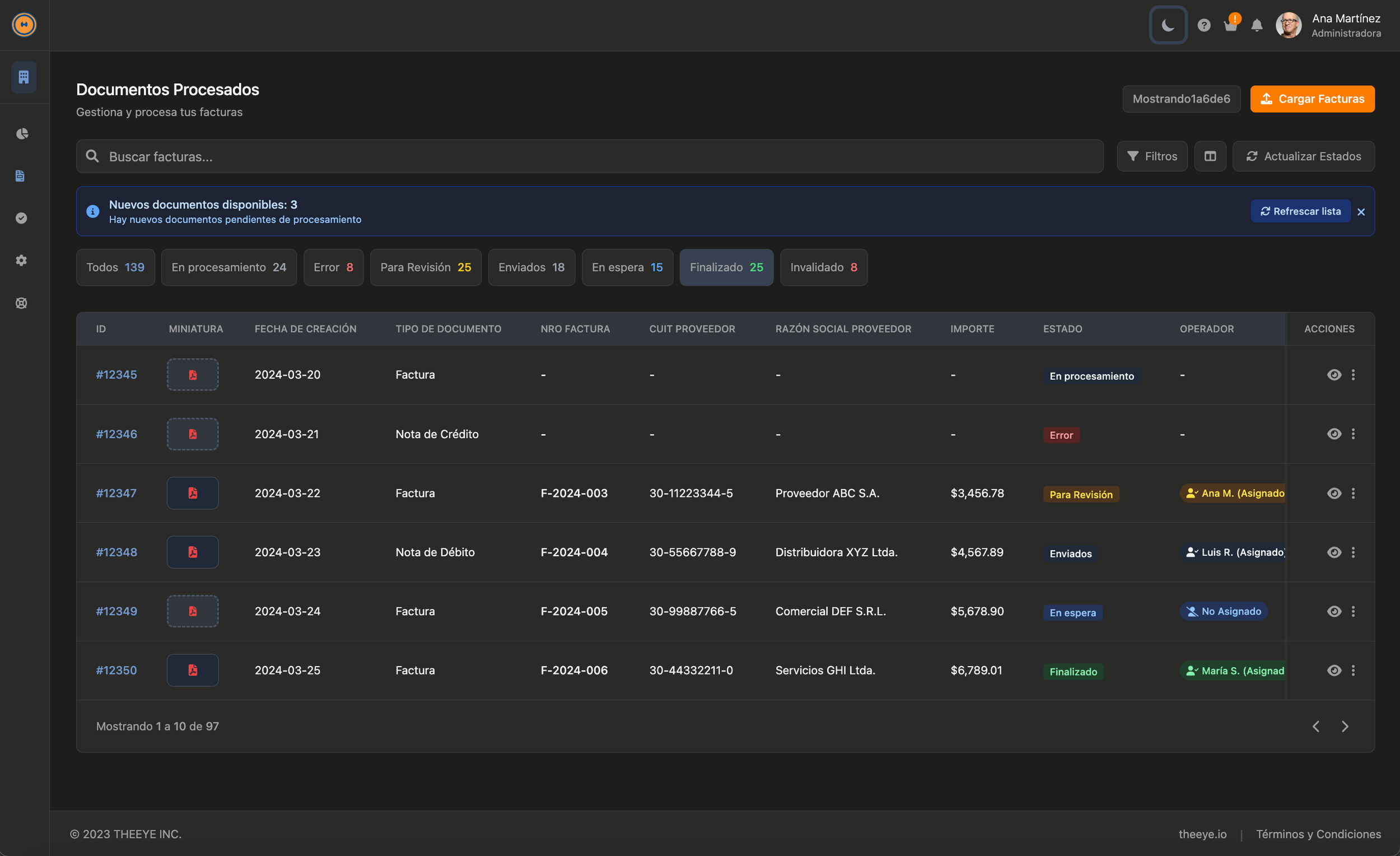View document #12347 with eye icon

1333,494
